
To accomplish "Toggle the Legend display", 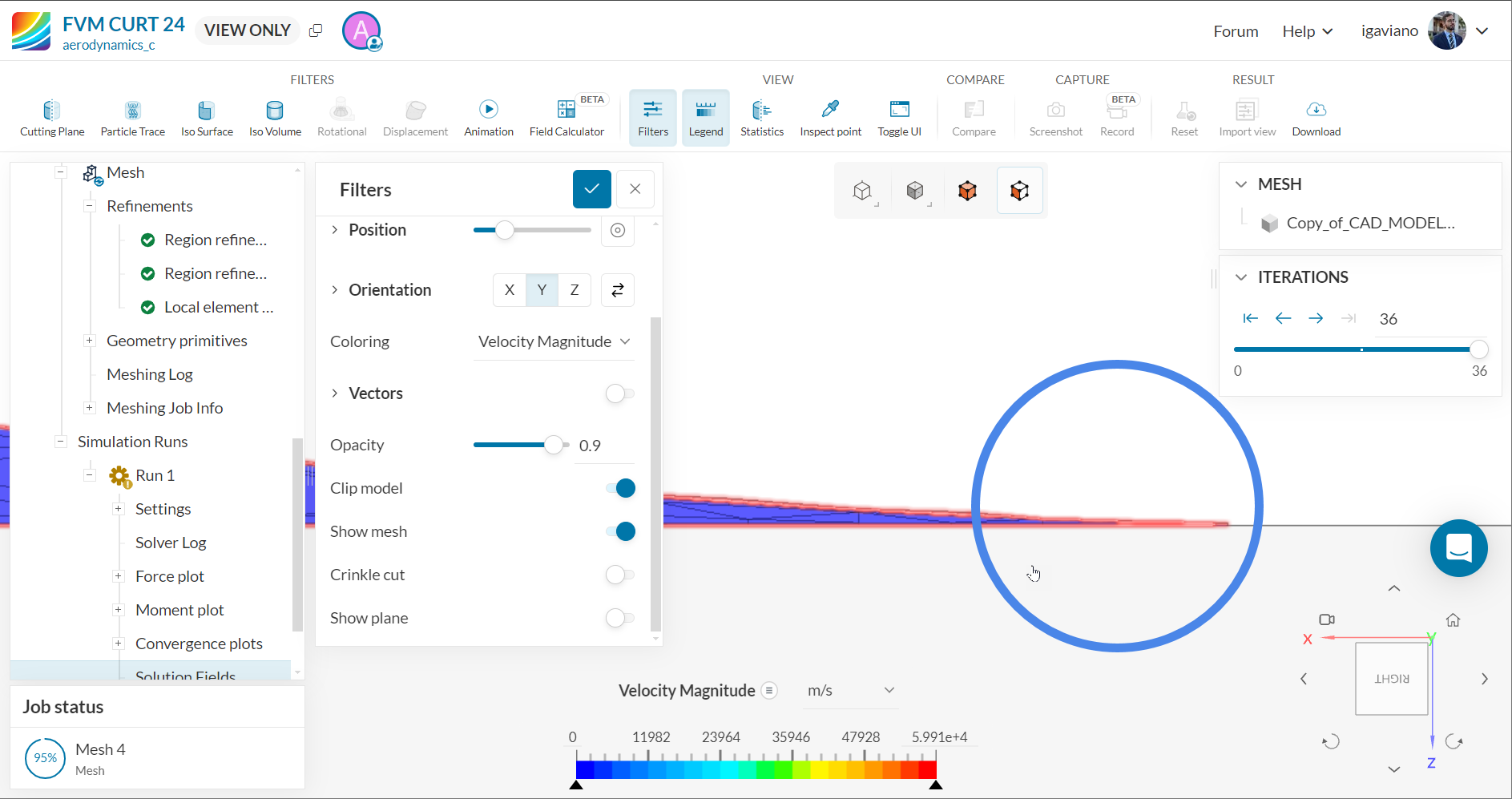I will click(x=706, y=118).
